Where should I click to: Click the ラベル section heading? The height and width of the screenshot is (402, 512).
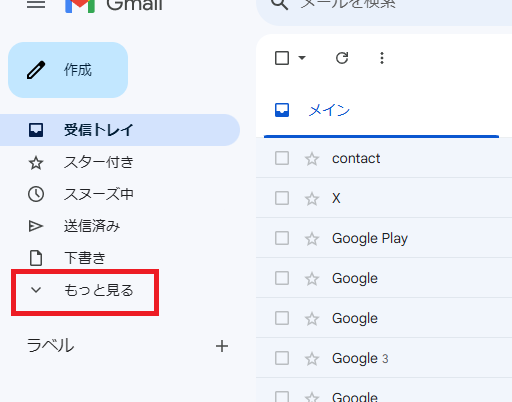[50, 345]
